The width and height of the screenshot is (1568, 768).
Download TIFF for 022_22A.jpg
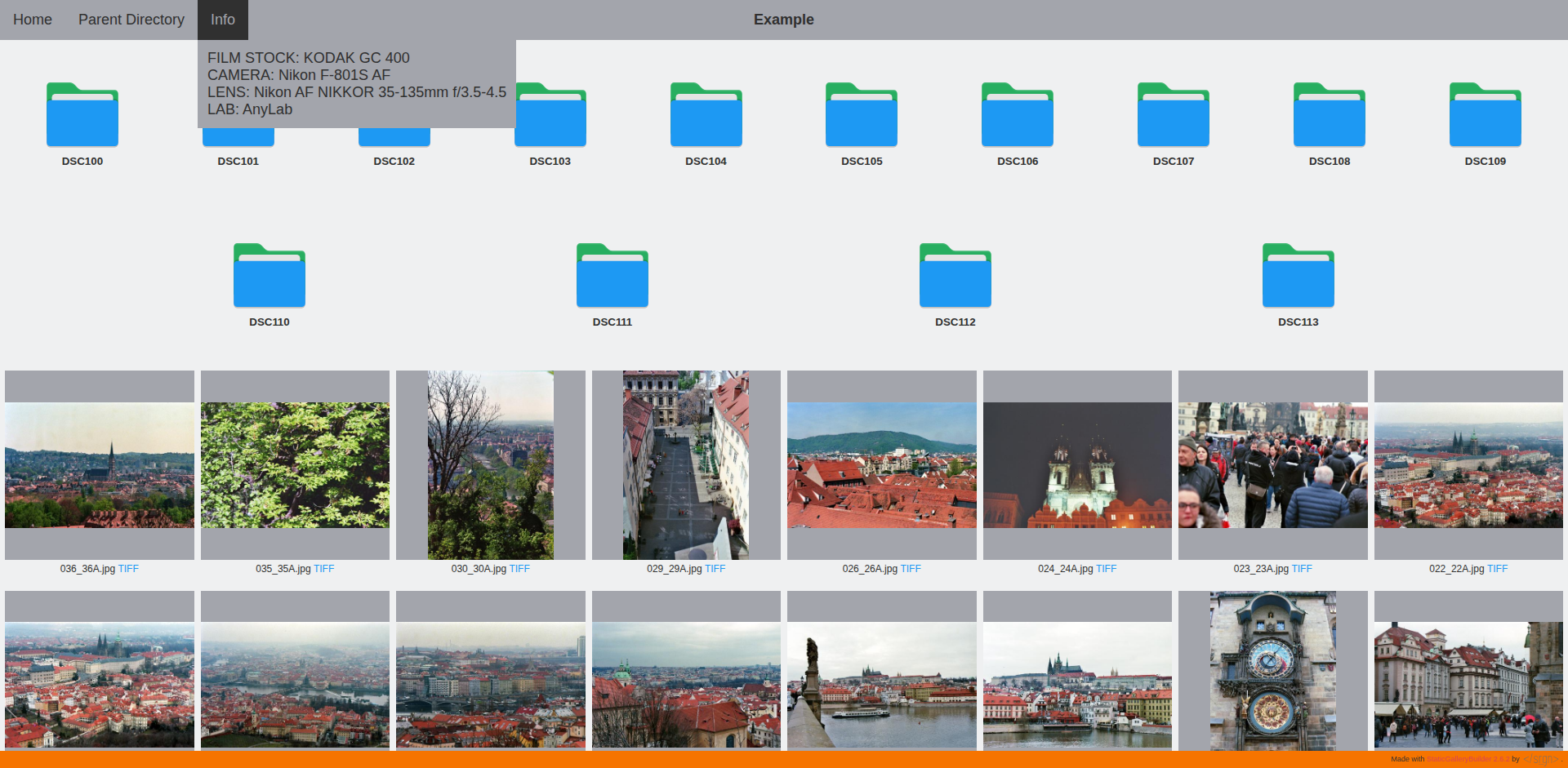[1497, 569]
